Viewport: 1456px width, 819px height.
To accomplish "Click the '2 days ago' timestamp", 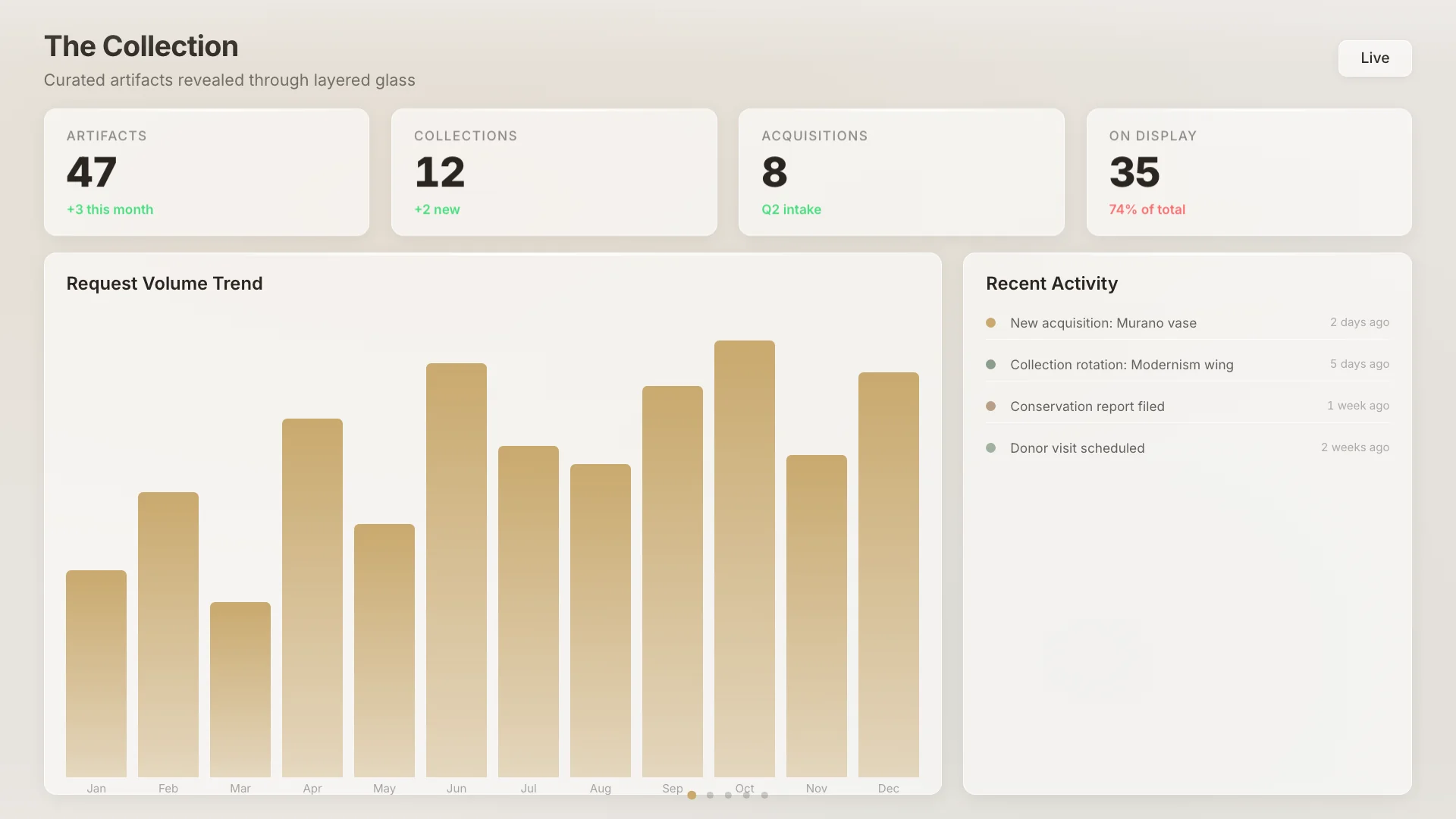I will coord(1360,322).
